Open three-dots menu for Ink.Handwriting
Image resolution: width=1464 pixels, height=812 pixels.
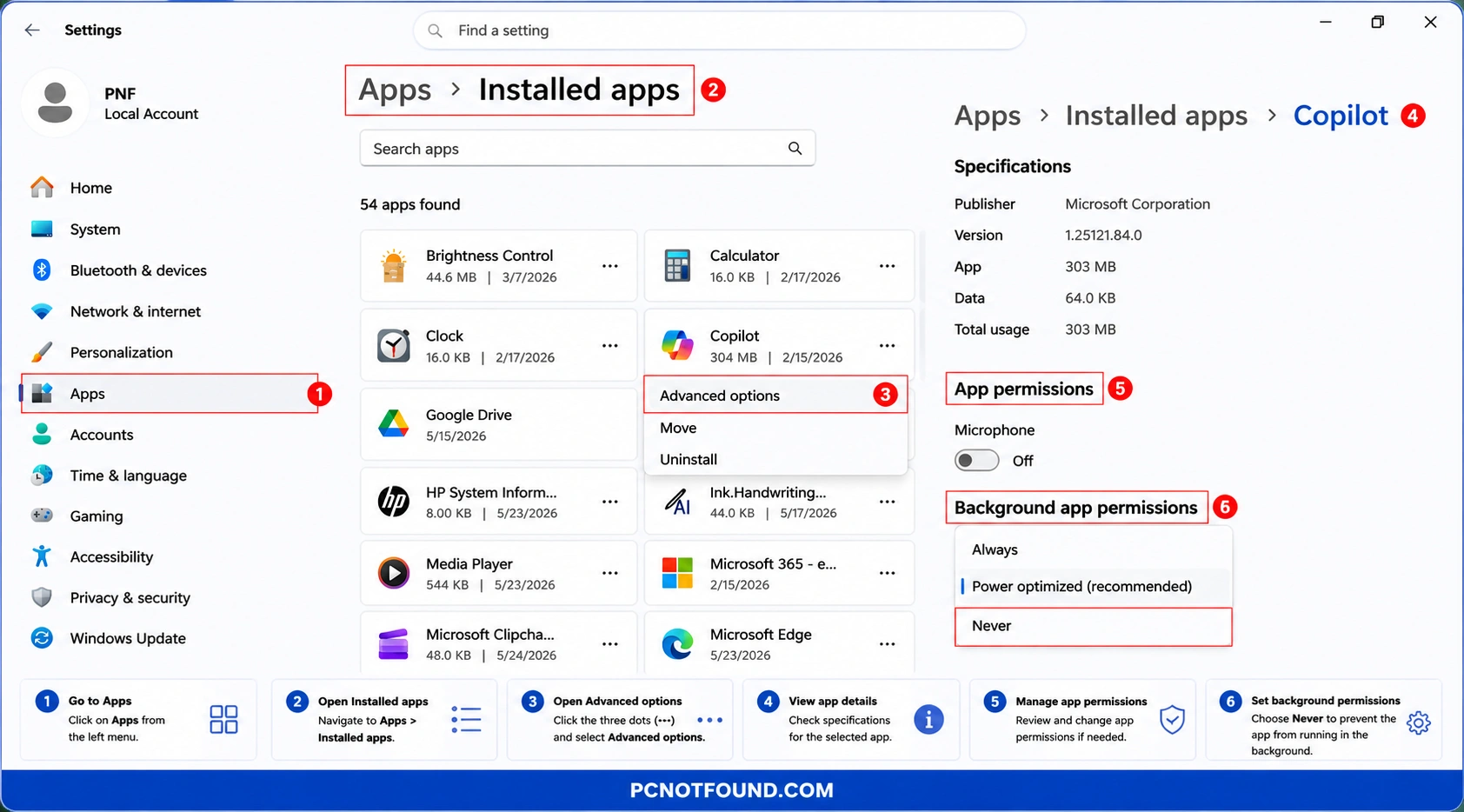point(887,502)
